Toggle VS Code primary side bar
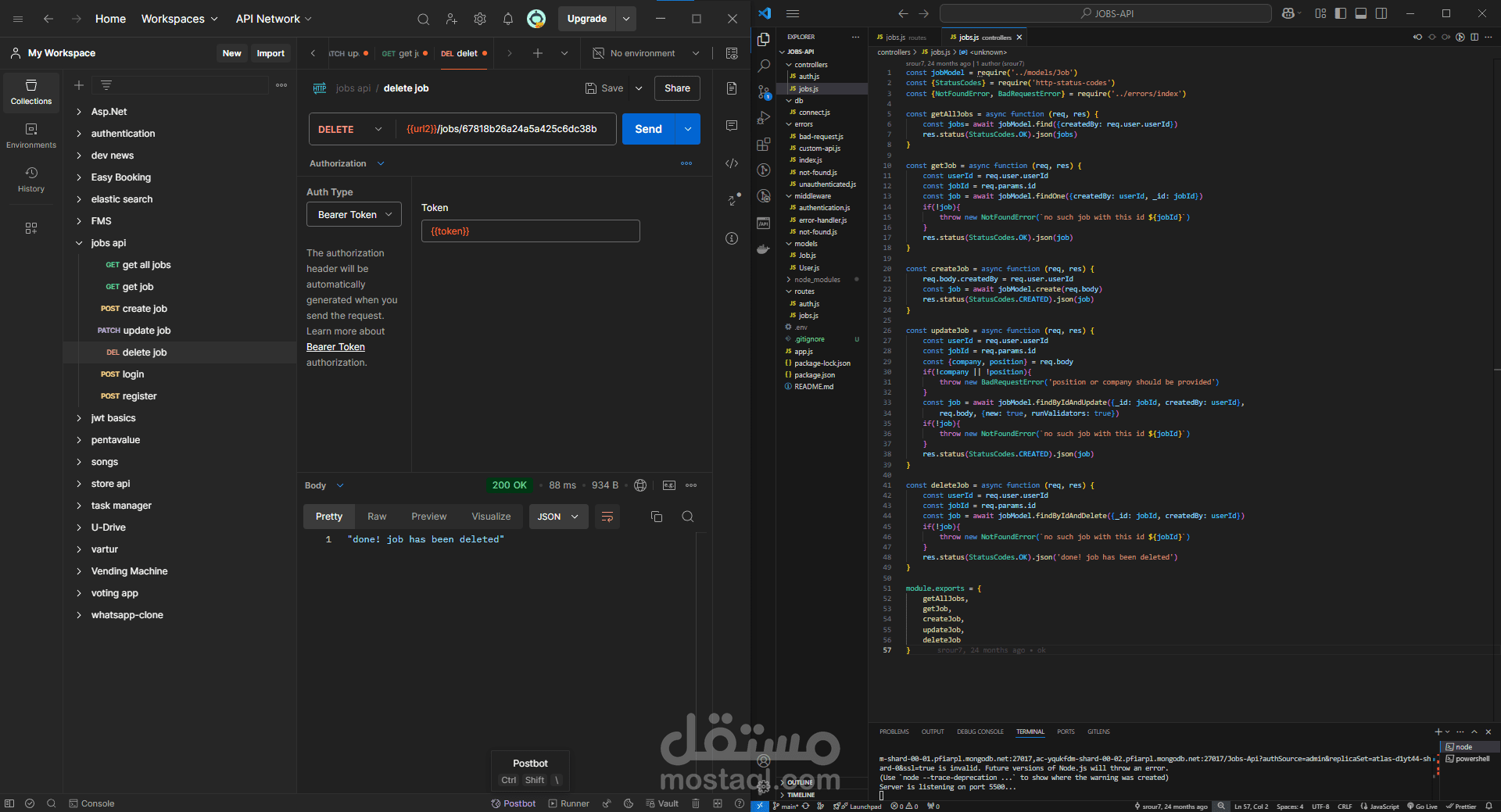The image size is (1501, 812). pyautogui.click(x=1341, y=13)
